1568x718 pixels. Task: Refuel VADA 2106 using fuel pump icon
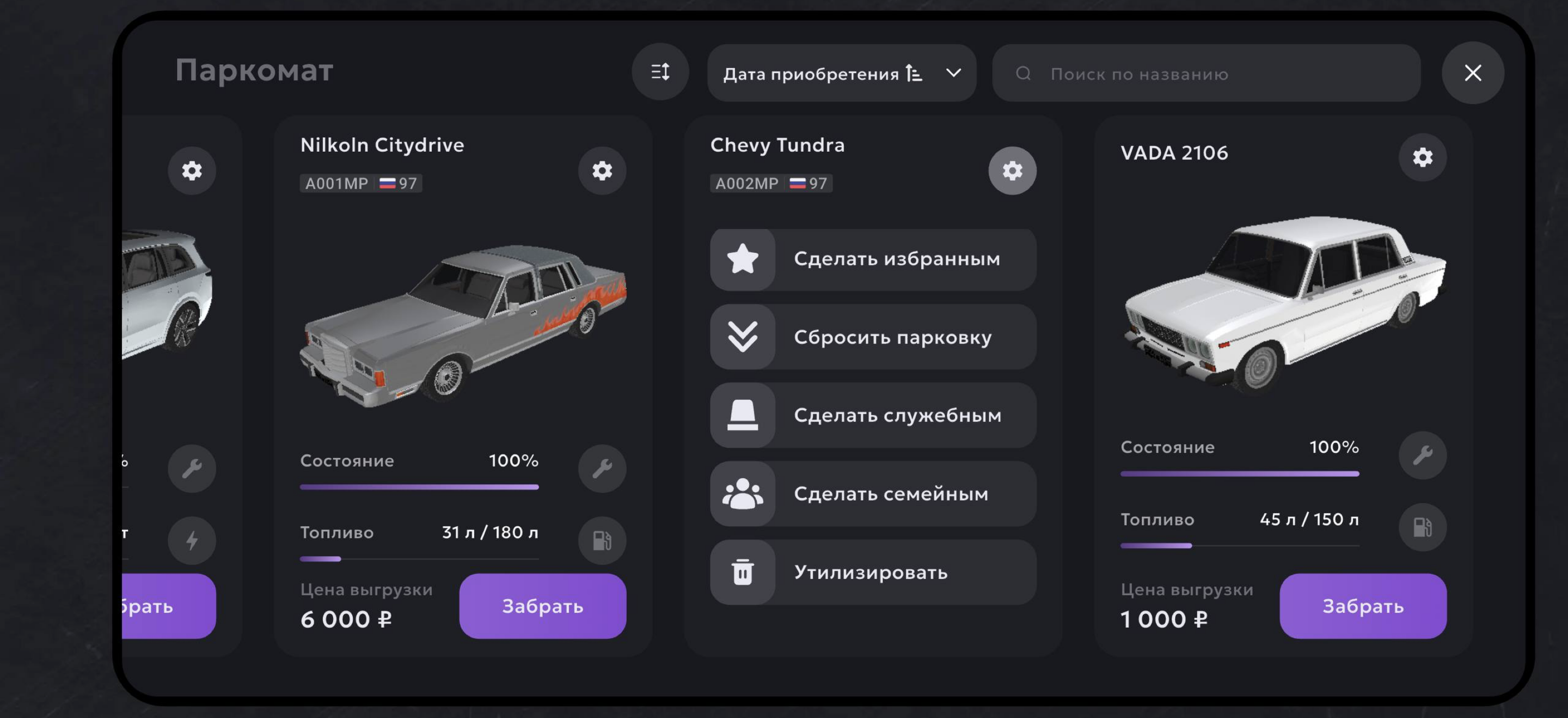click(x=1423, y=527)
